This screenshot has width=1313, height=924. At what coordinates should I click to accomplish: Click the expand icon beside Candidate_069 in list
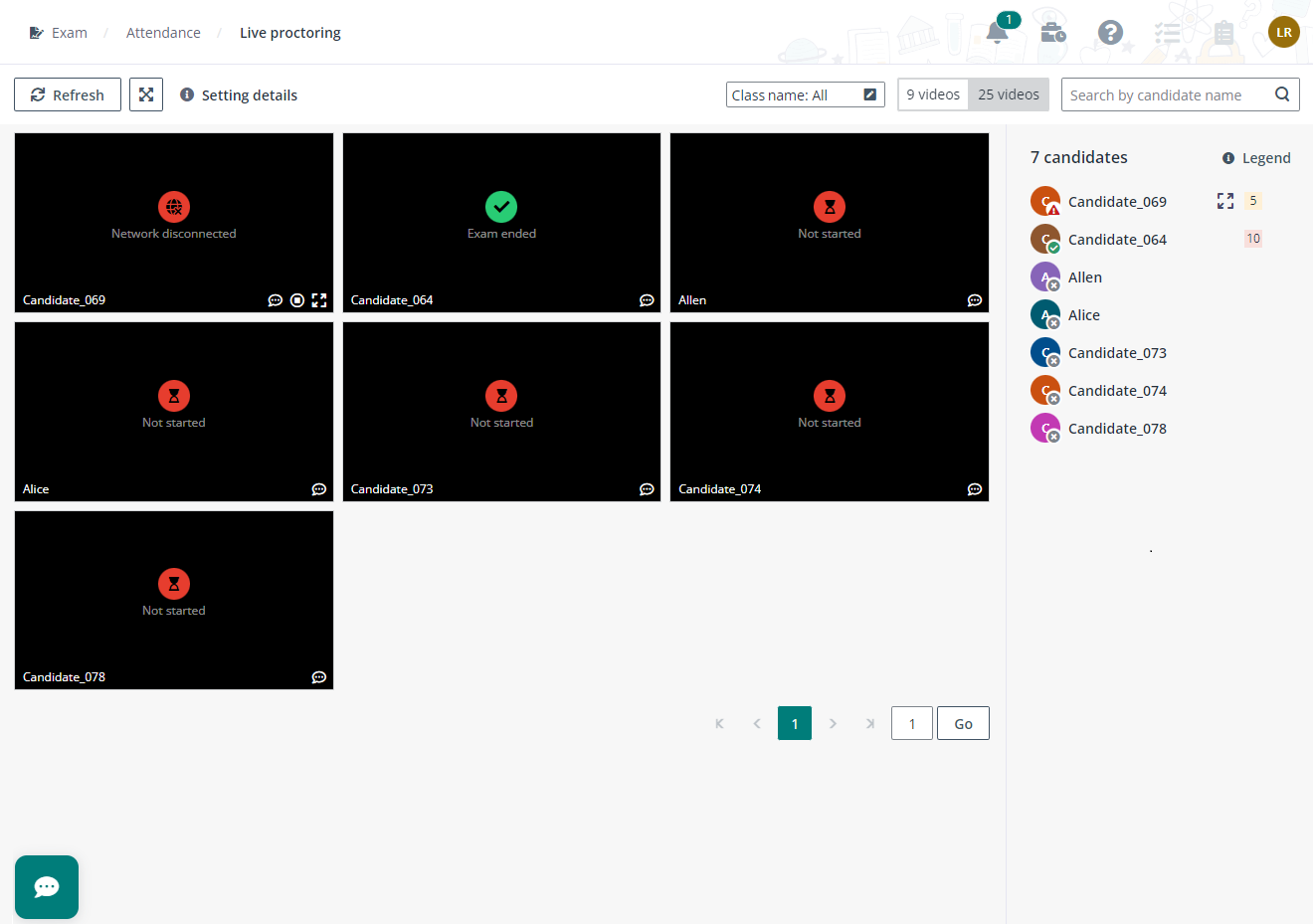click(1225, 201)
